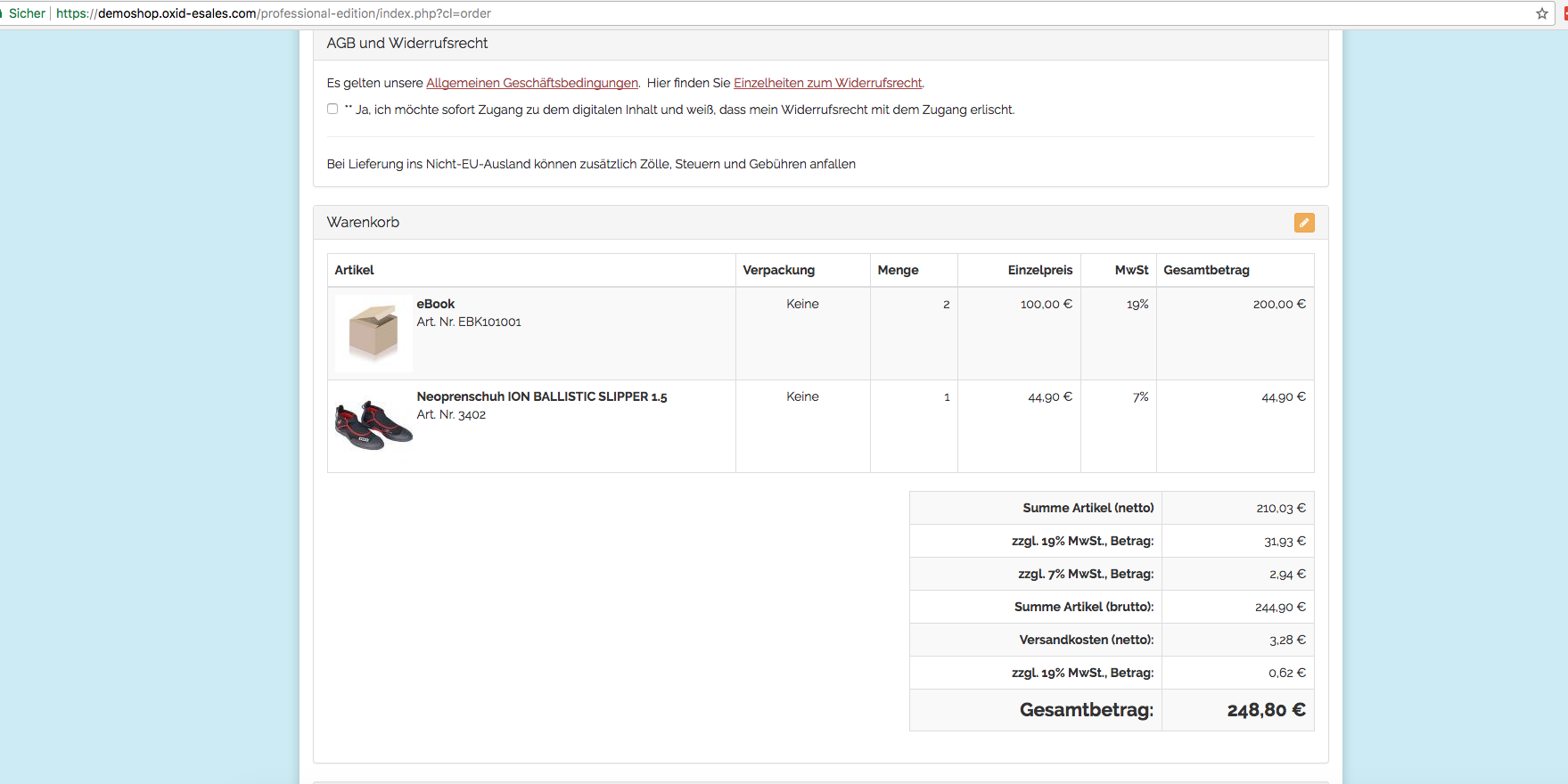Click the 248,80 € grand total amount

1266,710
